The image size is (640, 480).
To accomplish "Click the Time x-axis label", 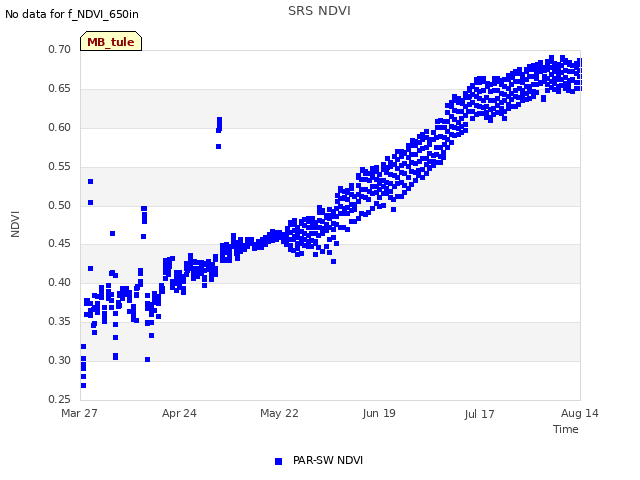I will click(x=566, y=429).
